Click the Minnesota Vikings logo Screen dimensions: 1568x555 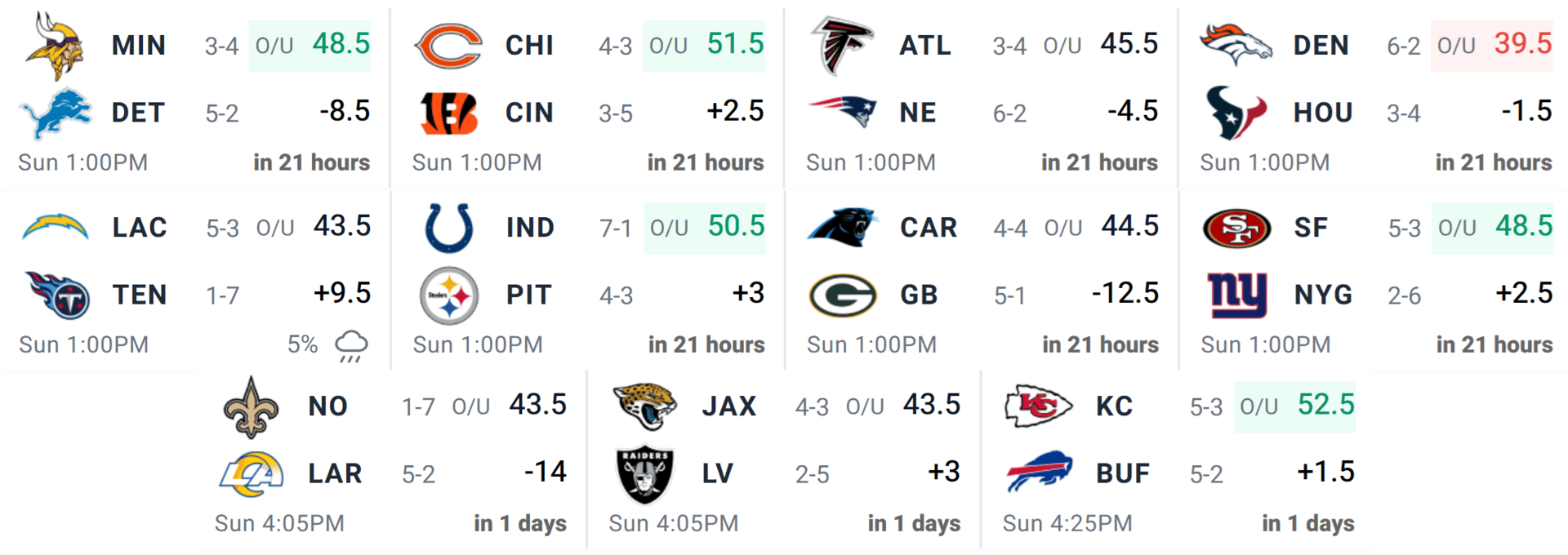55,46
